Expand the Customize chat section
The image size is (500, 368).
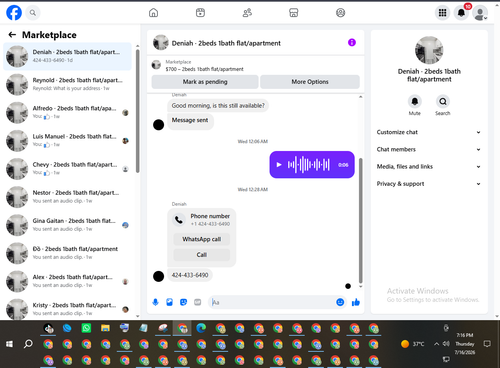(x=429, y=132)
